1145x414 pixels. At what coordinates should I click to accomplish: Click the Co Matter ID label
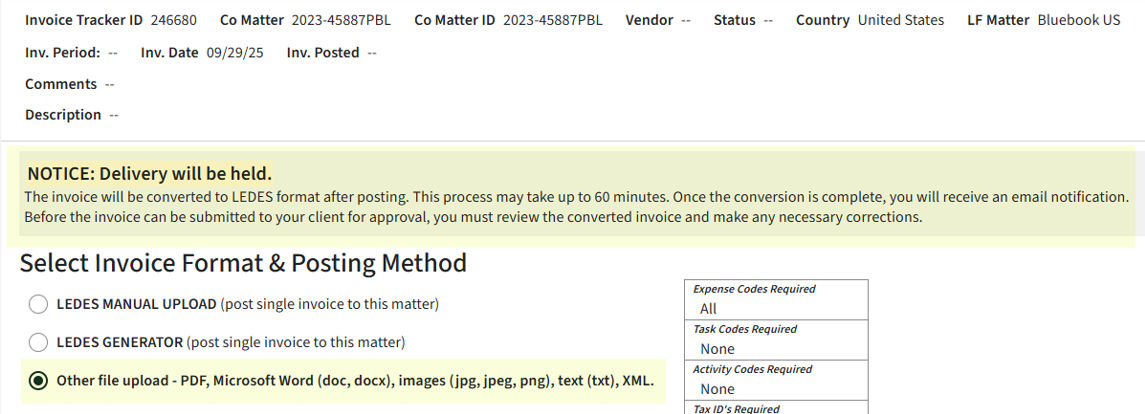pyautogui.click(x=454, y=20)
